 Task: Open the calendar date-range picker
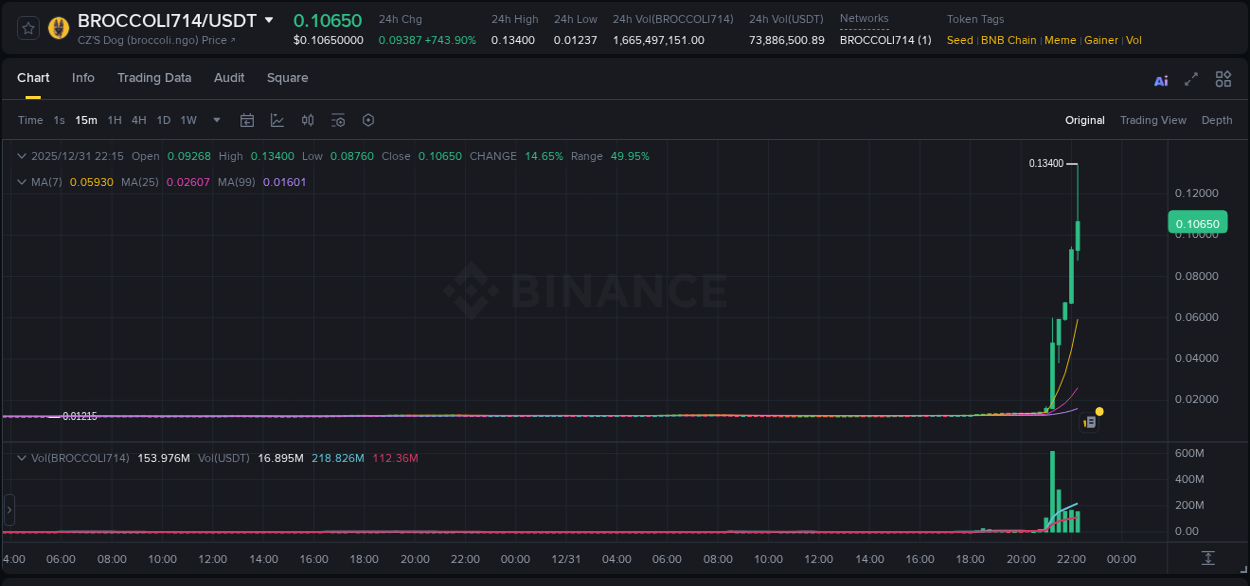tap(247, 120)
